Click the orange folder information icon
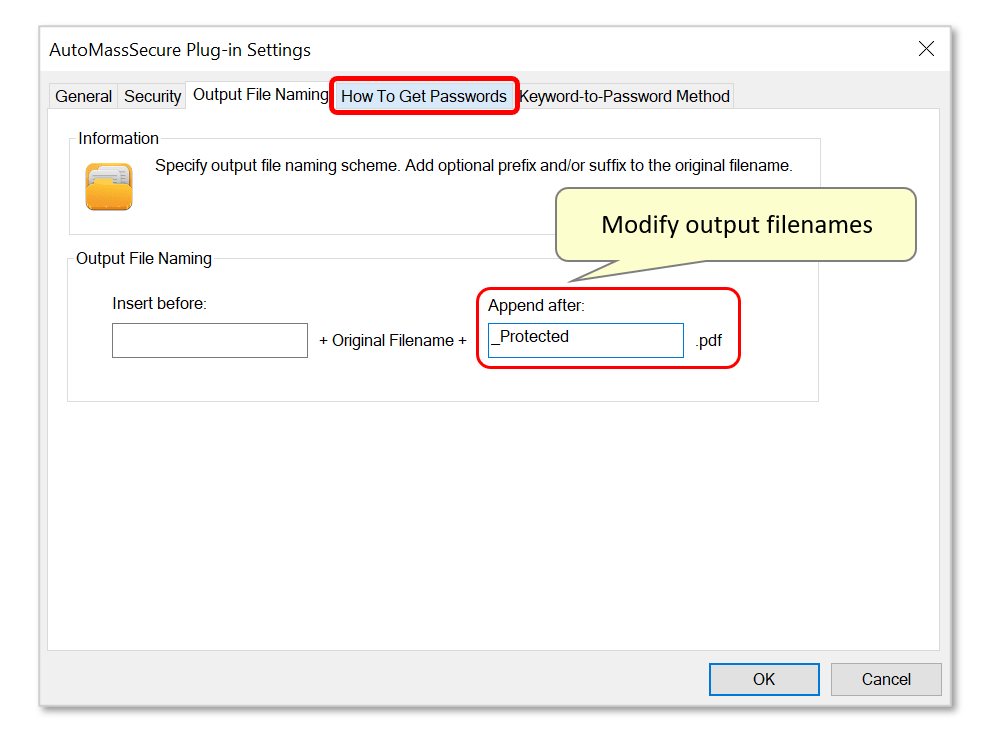The image size is (997, 736). point(109,186)
